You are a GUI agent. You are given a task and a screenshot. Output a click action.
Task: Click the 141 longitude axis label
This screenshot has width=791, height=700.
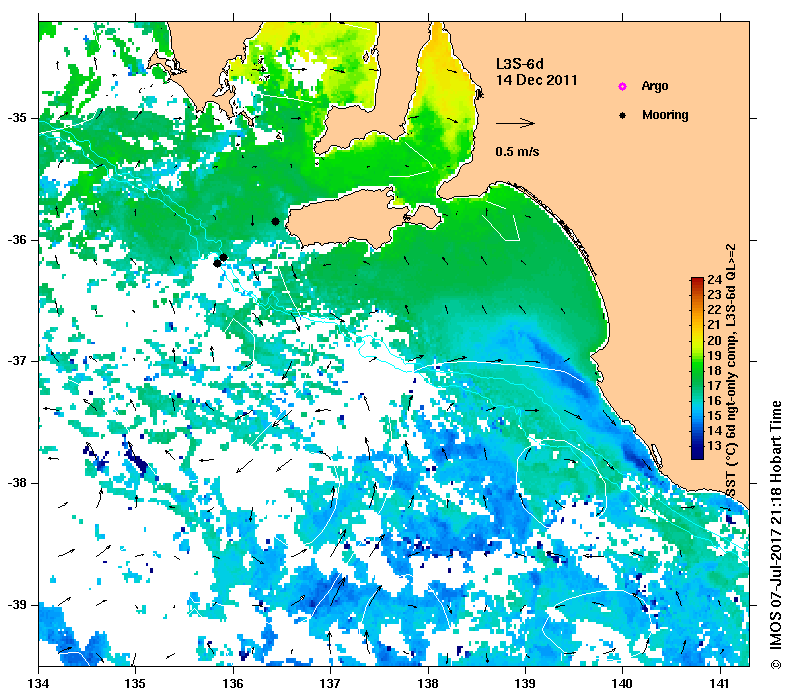(720, 684)
